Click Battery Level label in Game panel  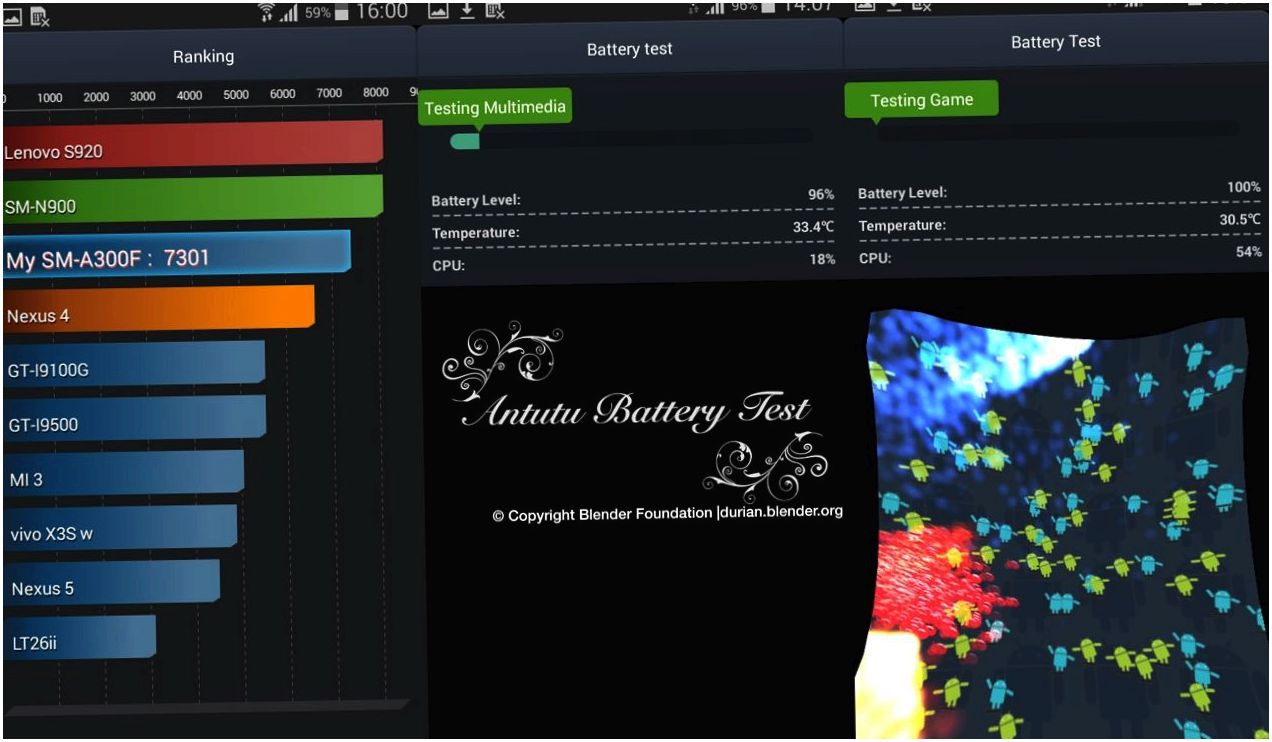pyautogui.click(x=902, y=193)
